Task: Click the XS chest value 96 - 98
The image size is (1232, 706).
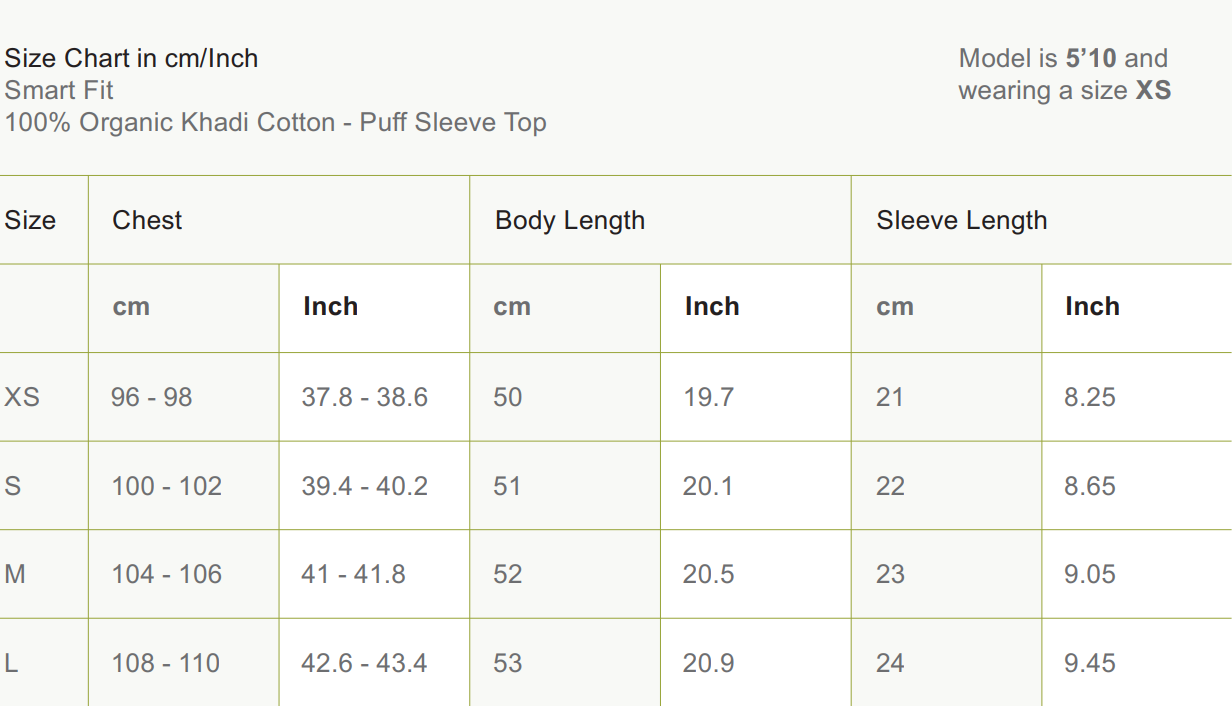Action: 151,397
